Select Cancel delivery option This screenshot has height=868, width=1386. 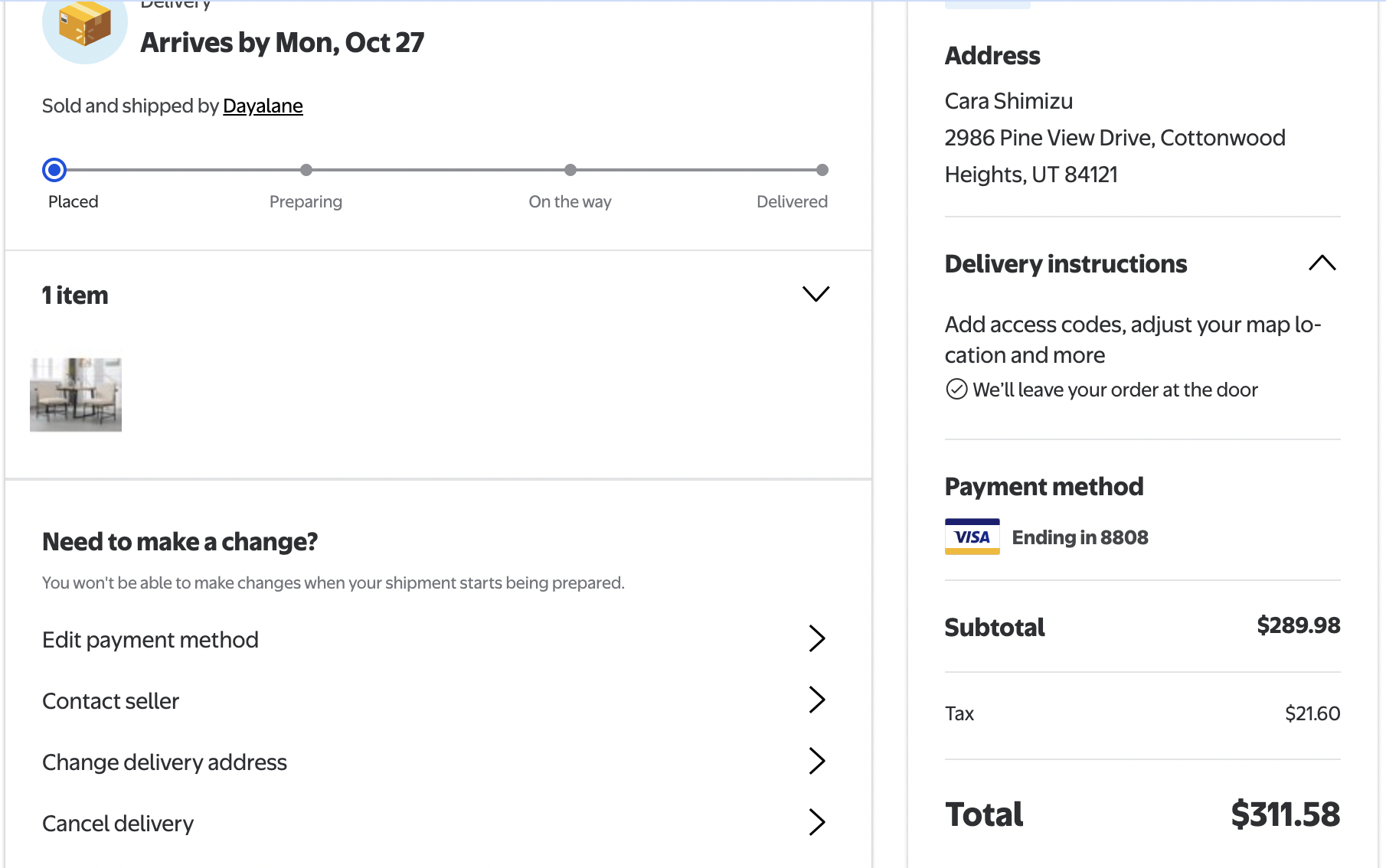pos(118,824)
